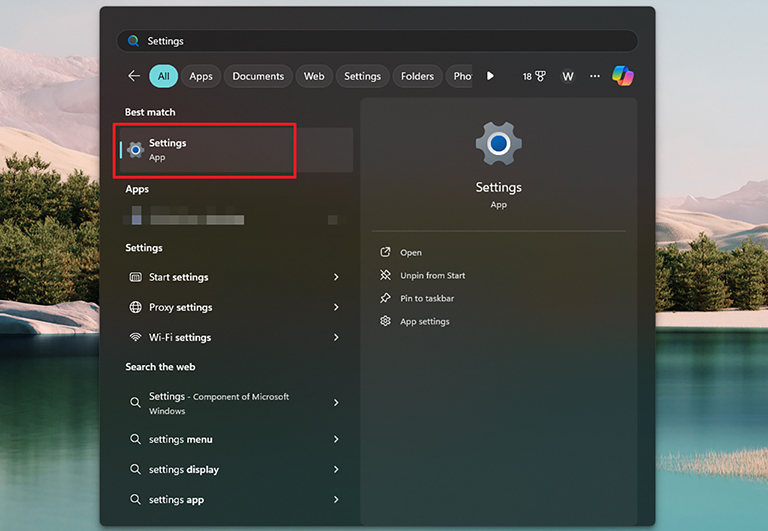Select Unpin from Start

432,276
